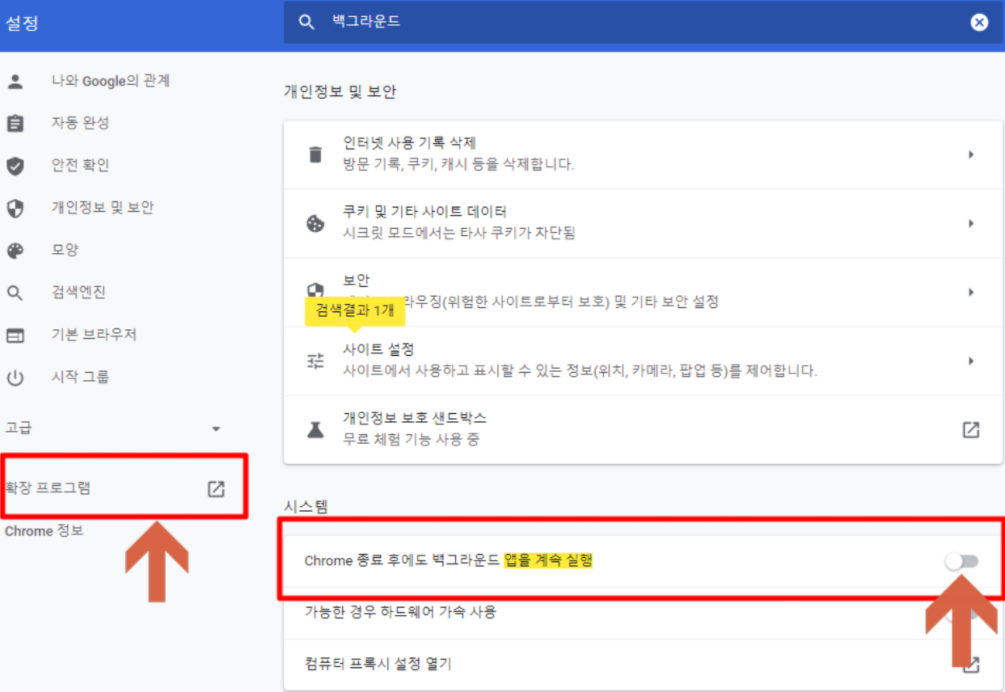Open 시작 그룹 settings
The height and width of the screenshot is (692, 1005).
pos(80,376)
